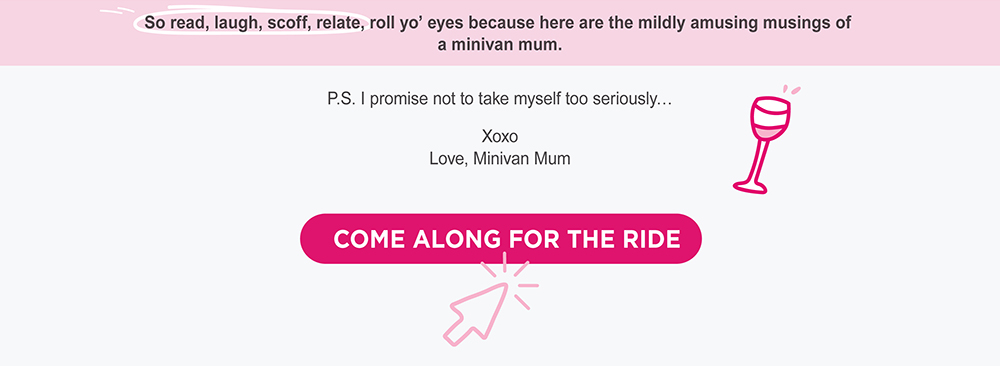Click the 'Xoxo' sign-off text
The width and height of the screenshot is (1000, 366).
click(500, 136)
